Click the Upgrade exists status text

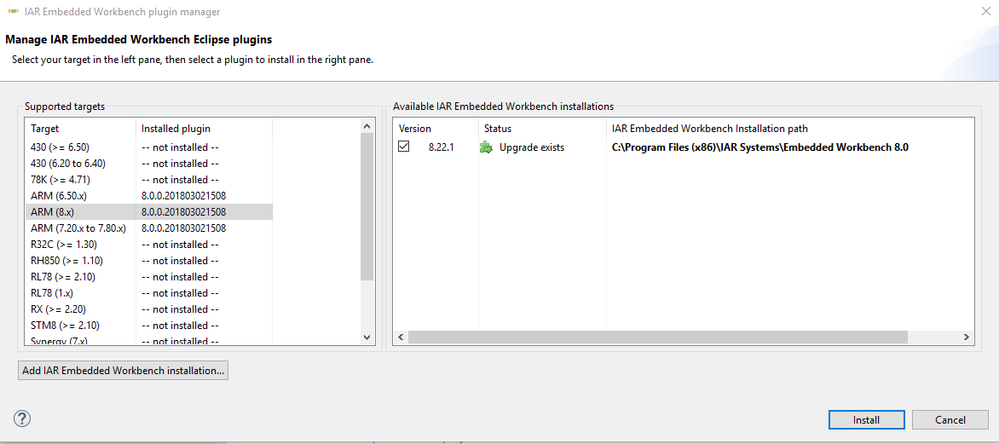click(x=531, y=147)
